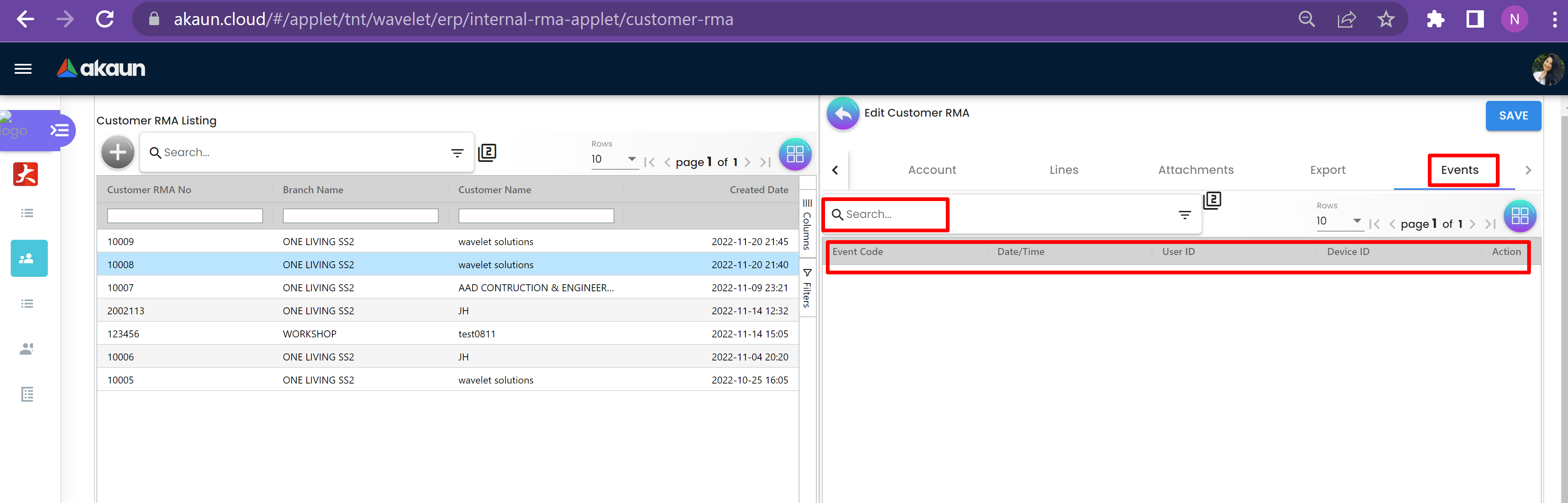Toggle the sidebar collapse arrow icon
1568x503 pixels.
click(x=59, y=130)
